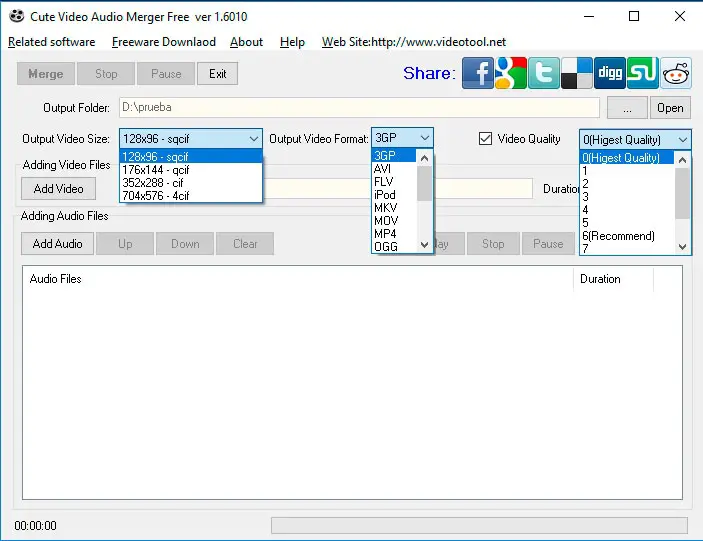Select 0(Higest Quality) in quality list

click(627, 158)
